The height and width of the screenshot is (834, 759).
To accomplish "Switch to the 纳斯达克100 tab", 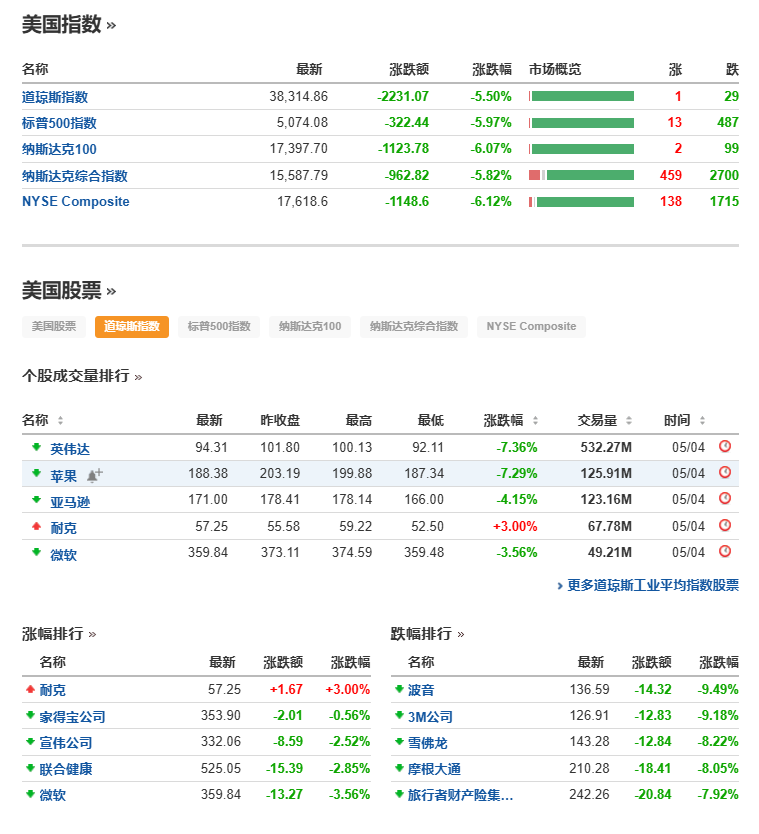I will 309,326.
